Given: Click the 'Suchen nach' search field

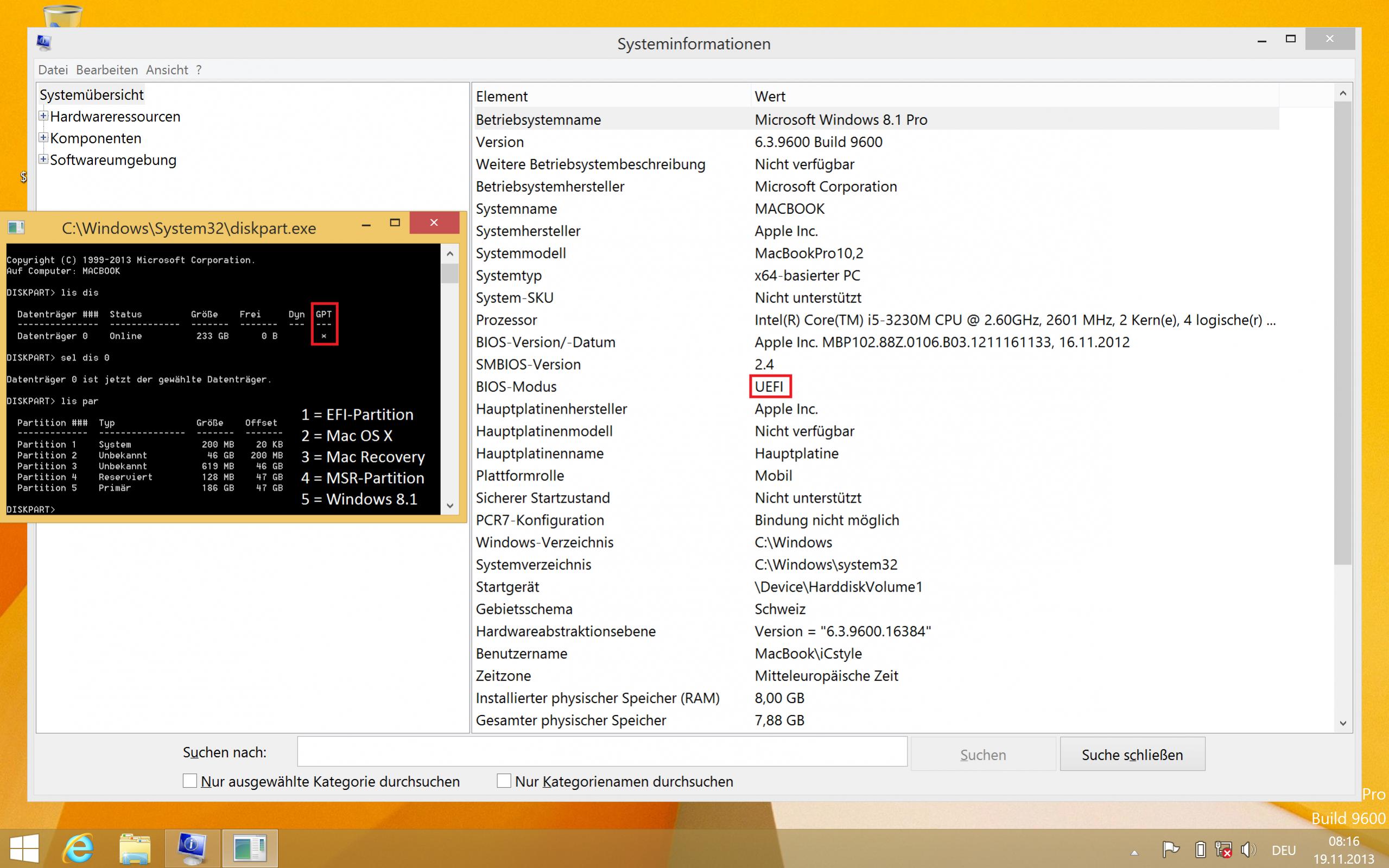Looking at the screenshot, I should [x=601, y=751].
